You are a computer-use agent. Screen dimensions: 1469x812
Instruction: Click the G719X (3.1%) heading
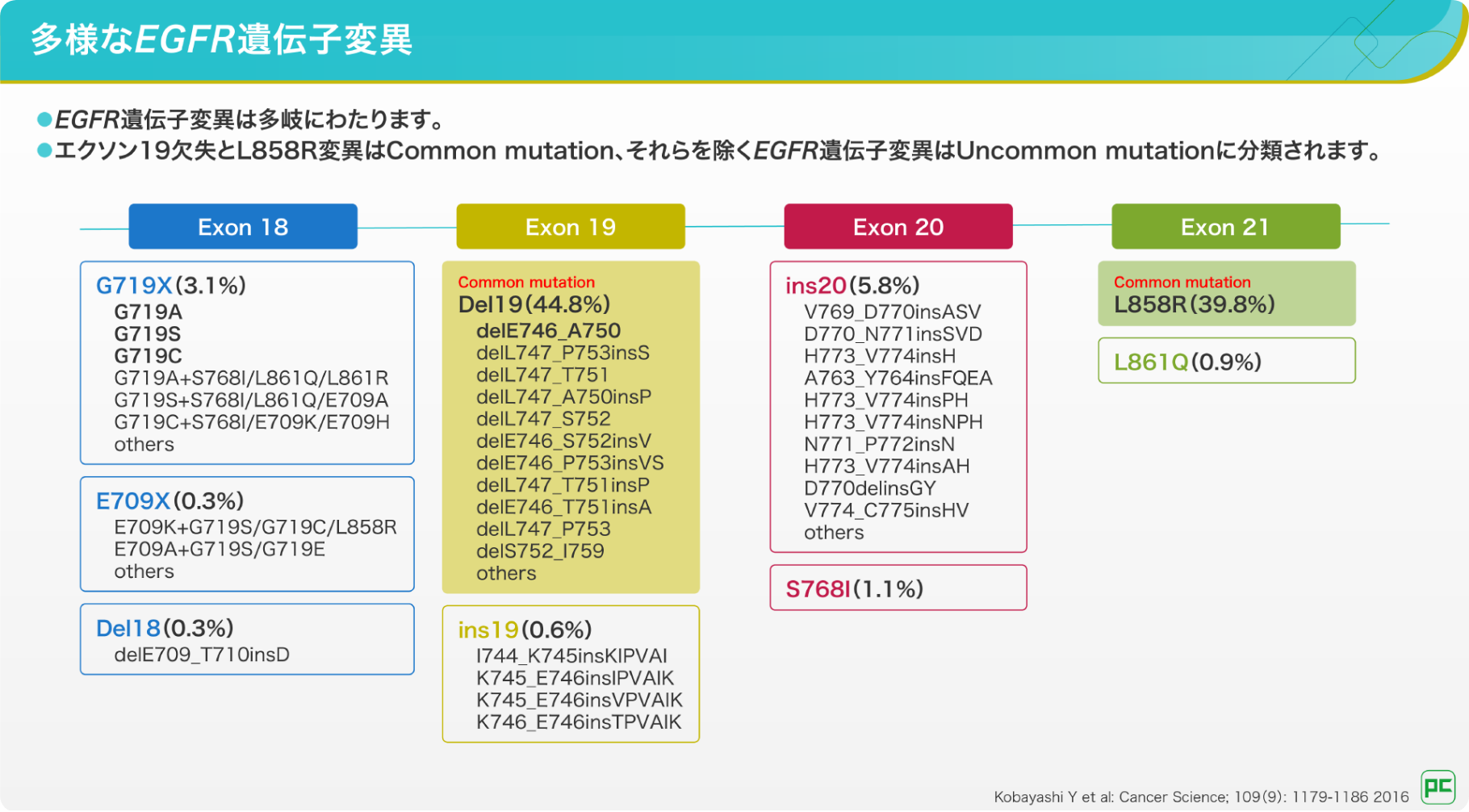[x=171, y=286]
